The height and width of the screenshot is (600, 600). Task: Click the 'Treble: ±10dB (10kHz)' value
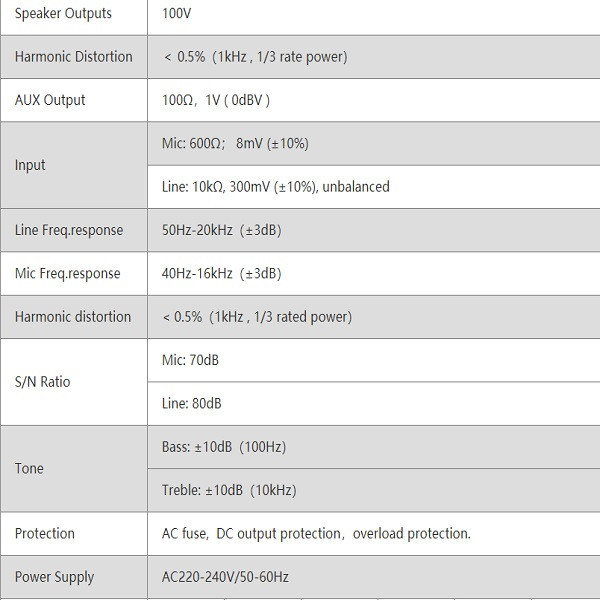pyautogui.click(x=228, y=490)
